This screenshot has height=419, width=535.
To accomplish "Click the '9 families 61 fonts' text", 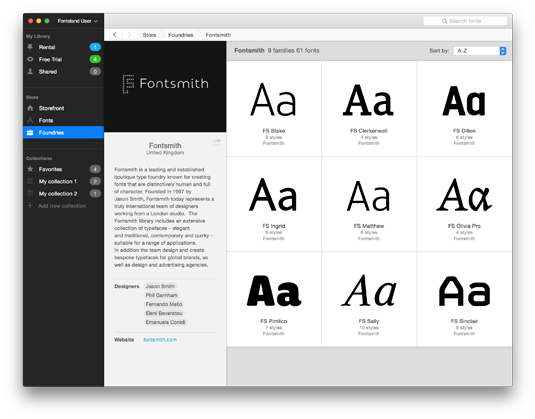I will pyautogui.click(x=293, y=50).
